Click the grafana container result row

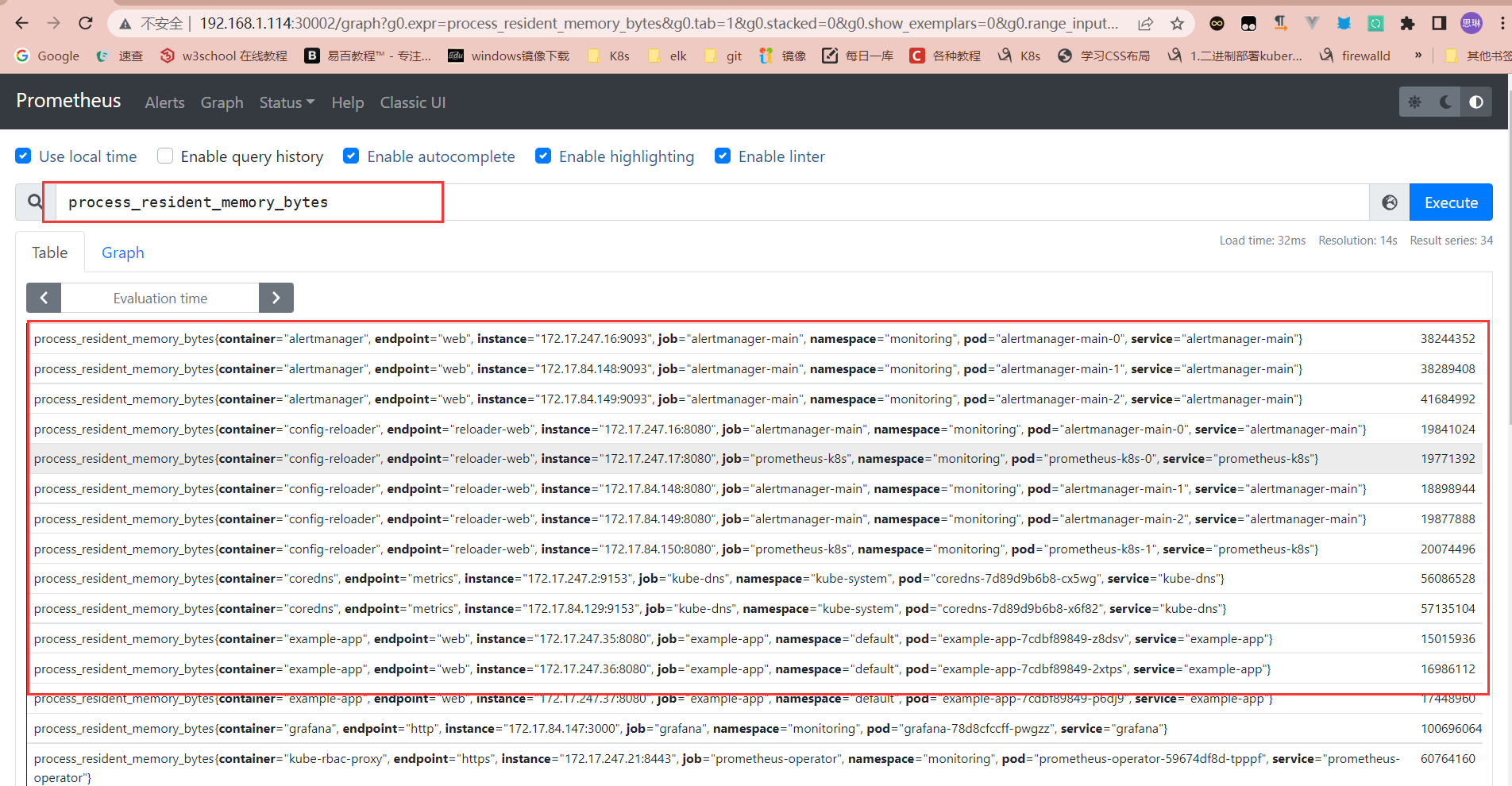click(x=754, y=729)
